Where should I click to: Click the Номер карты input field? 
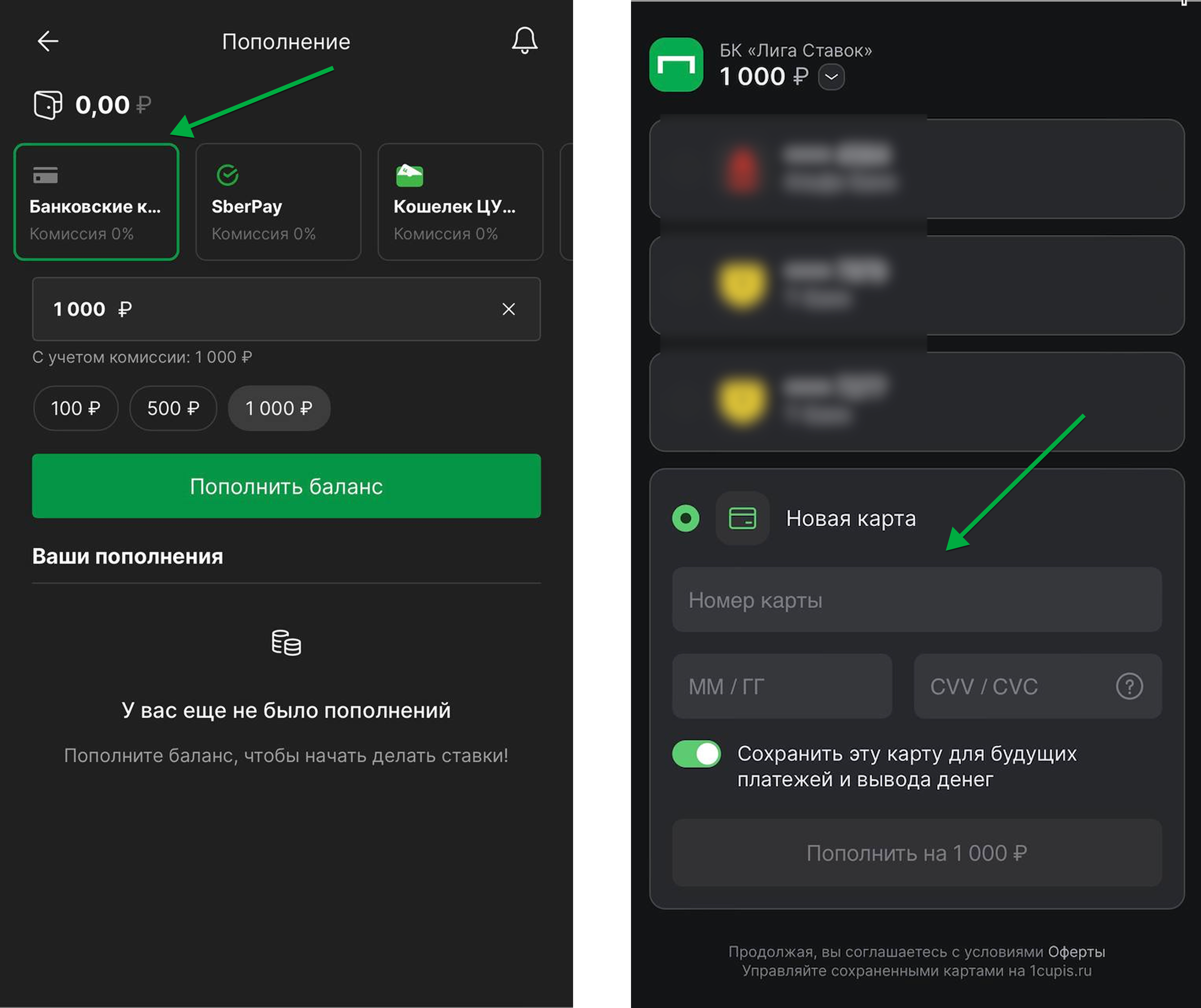pyautogui.click(x=916, y=600)
